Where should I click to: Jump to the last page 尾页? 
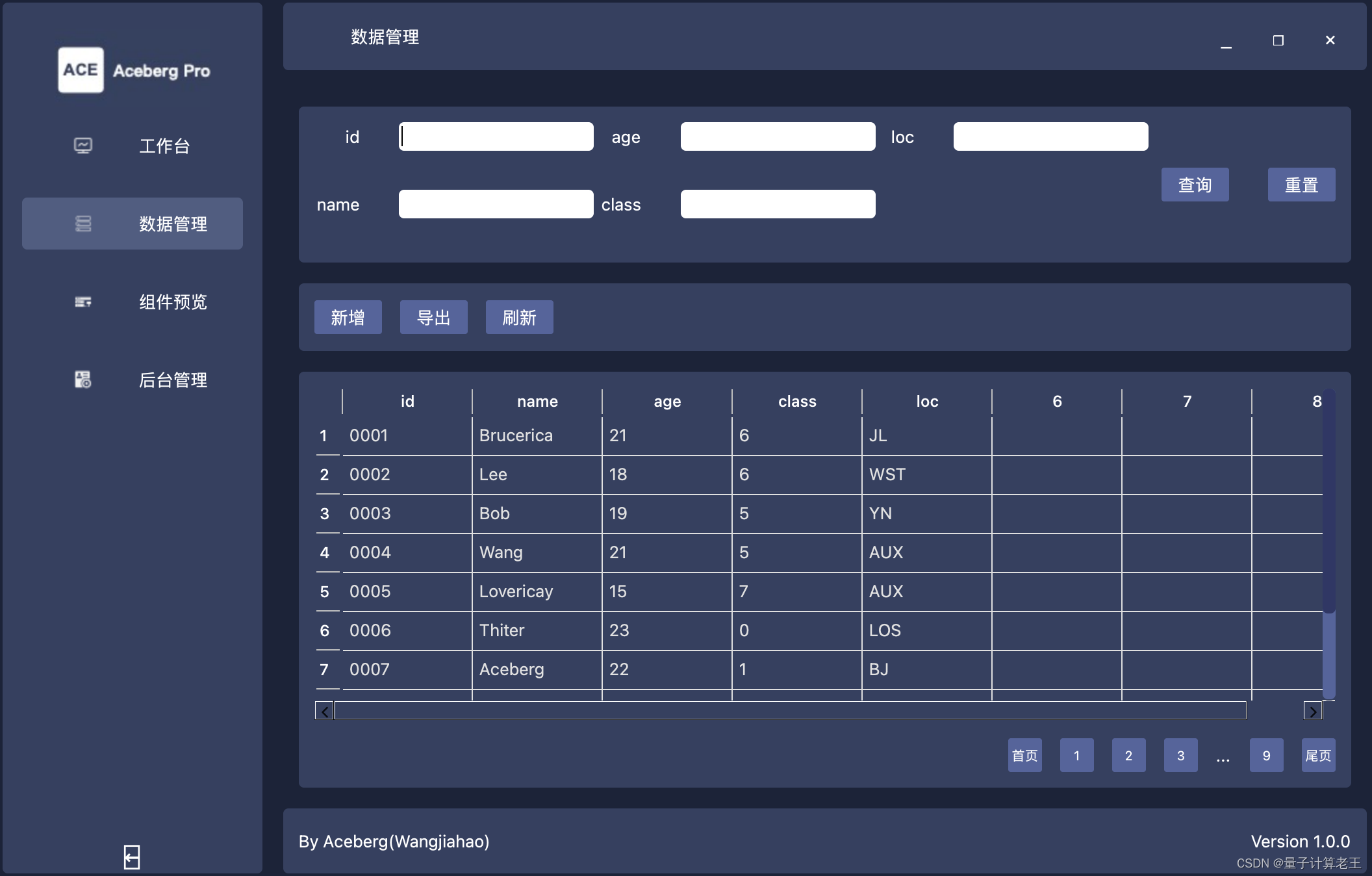click(1318, 755)
